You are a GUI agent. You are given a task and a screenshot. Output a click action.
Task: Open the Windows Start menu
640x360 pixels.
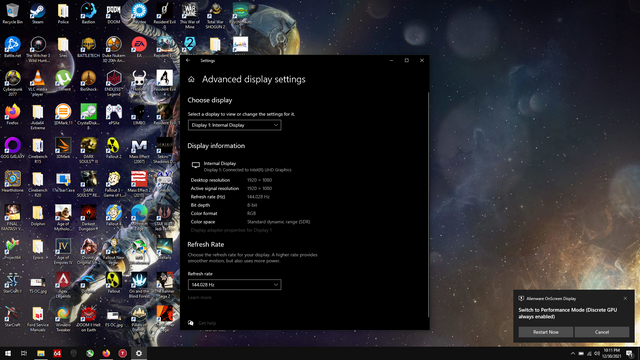[x=8, y=353]
